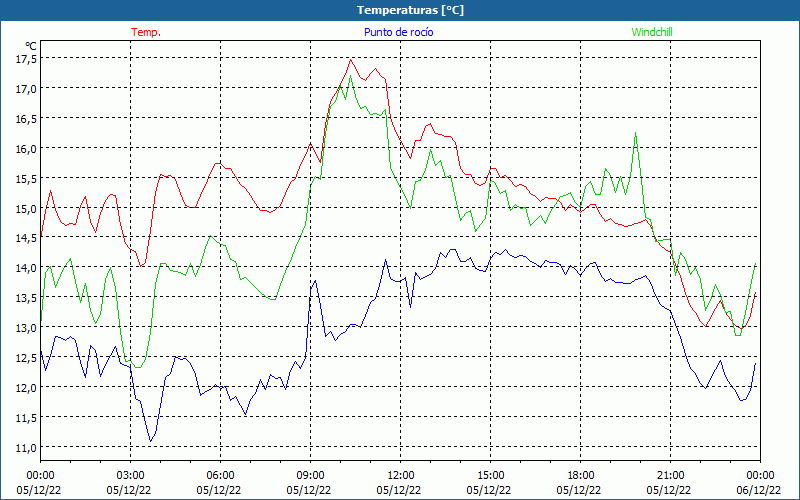The height and width of the screenshot is (500, 800).
Task: Click the 15,0 y-axis value
Action: [26, 208]
